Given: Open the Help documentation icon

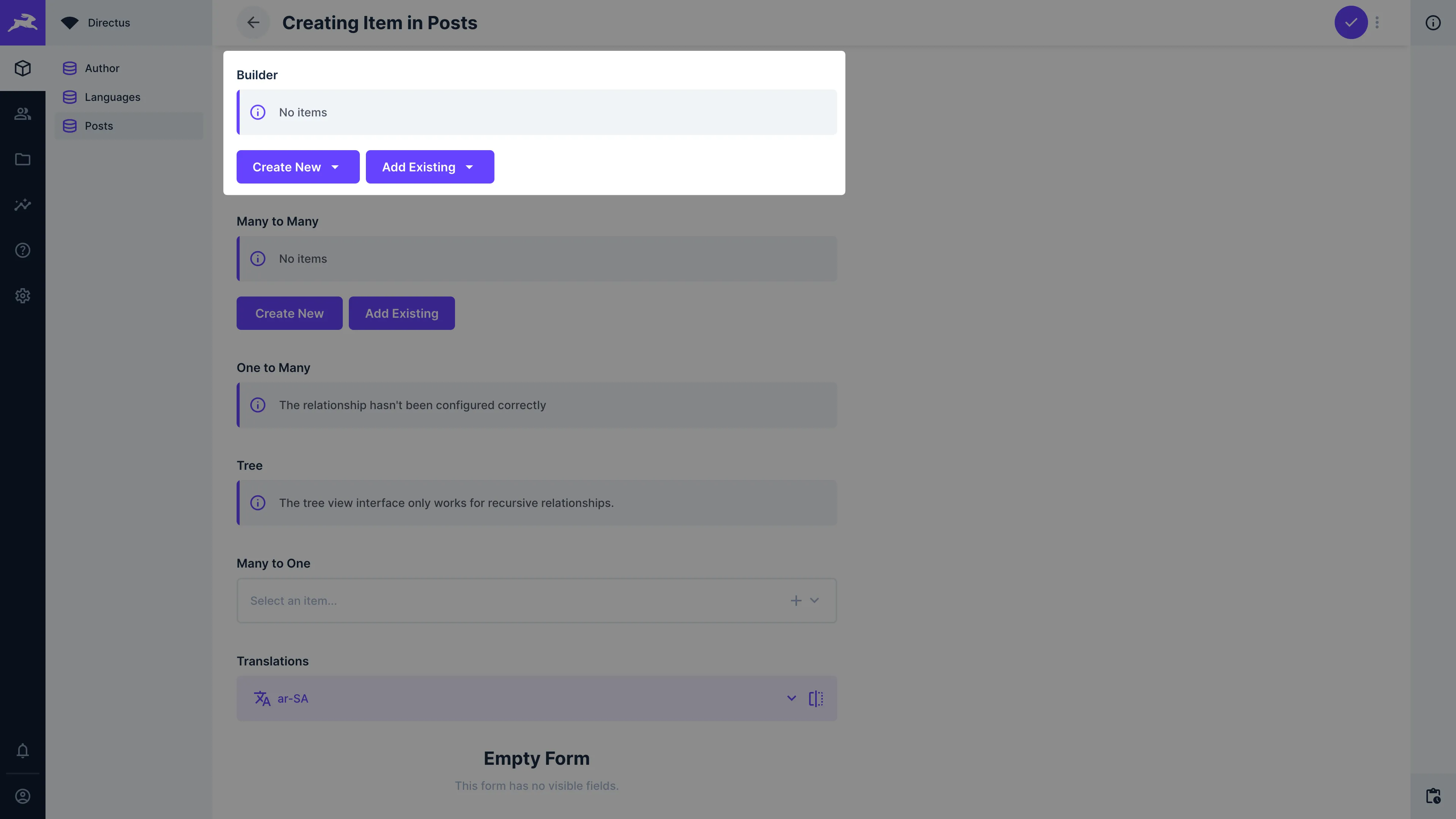Looking at the screenshot, I should [23, 250].
